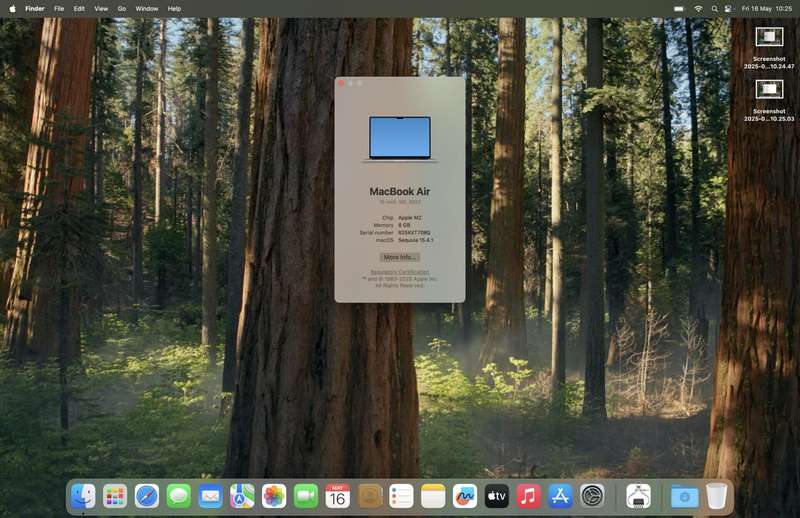
Task: Open Contacts from the Dock
Action: (369, 496)
